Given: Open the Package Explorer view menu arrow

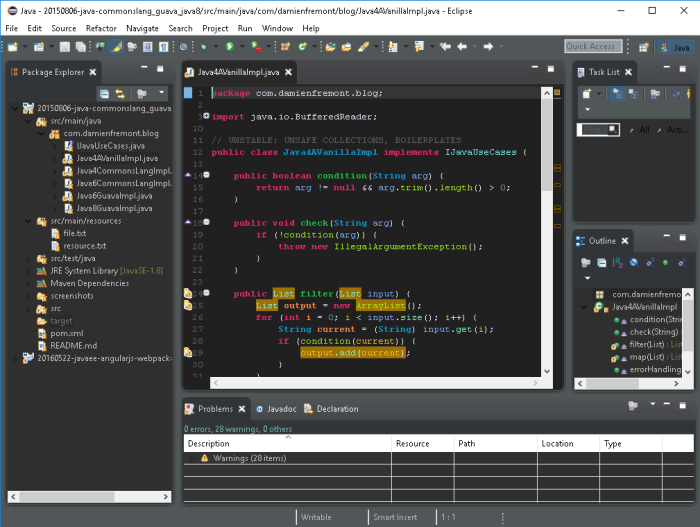Looking at the screenshot, I should pos(160,94).
